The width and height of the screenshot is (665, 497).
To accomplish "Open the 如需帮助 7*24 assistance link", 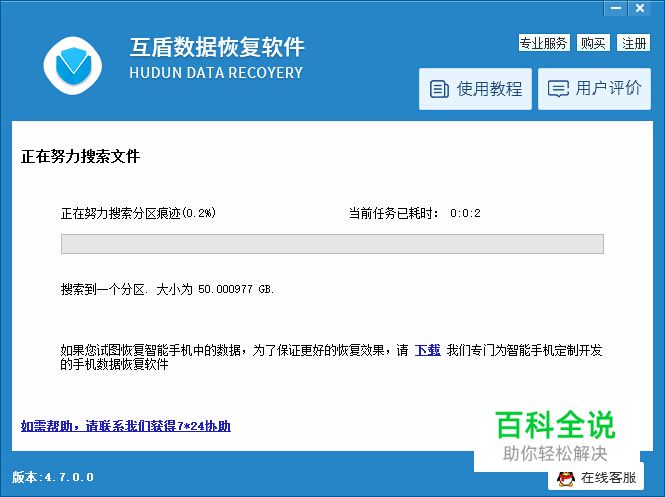I will [x=126, y=426].
